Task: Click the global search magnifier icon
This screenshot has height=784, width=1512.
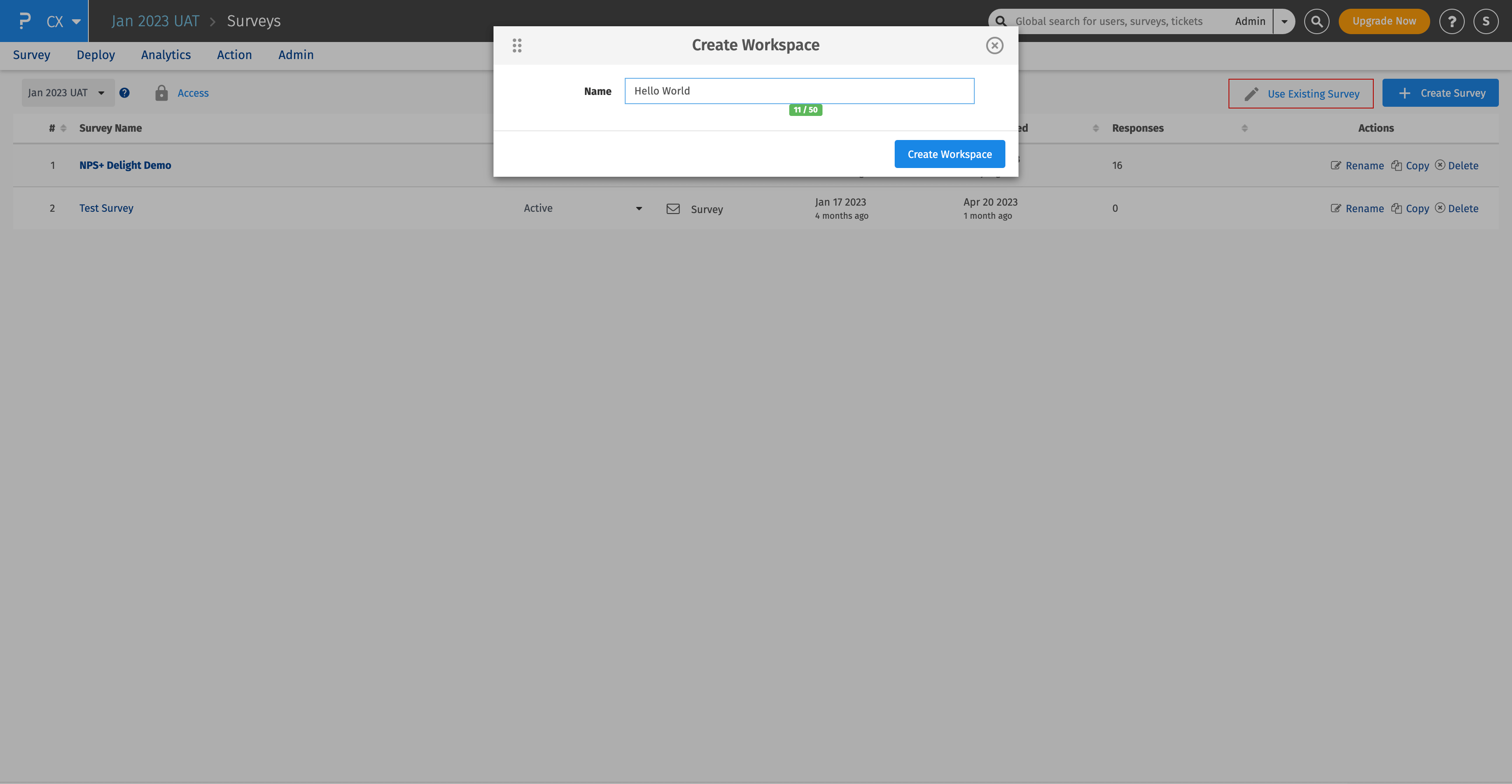Action: [x=1316, y=21]
